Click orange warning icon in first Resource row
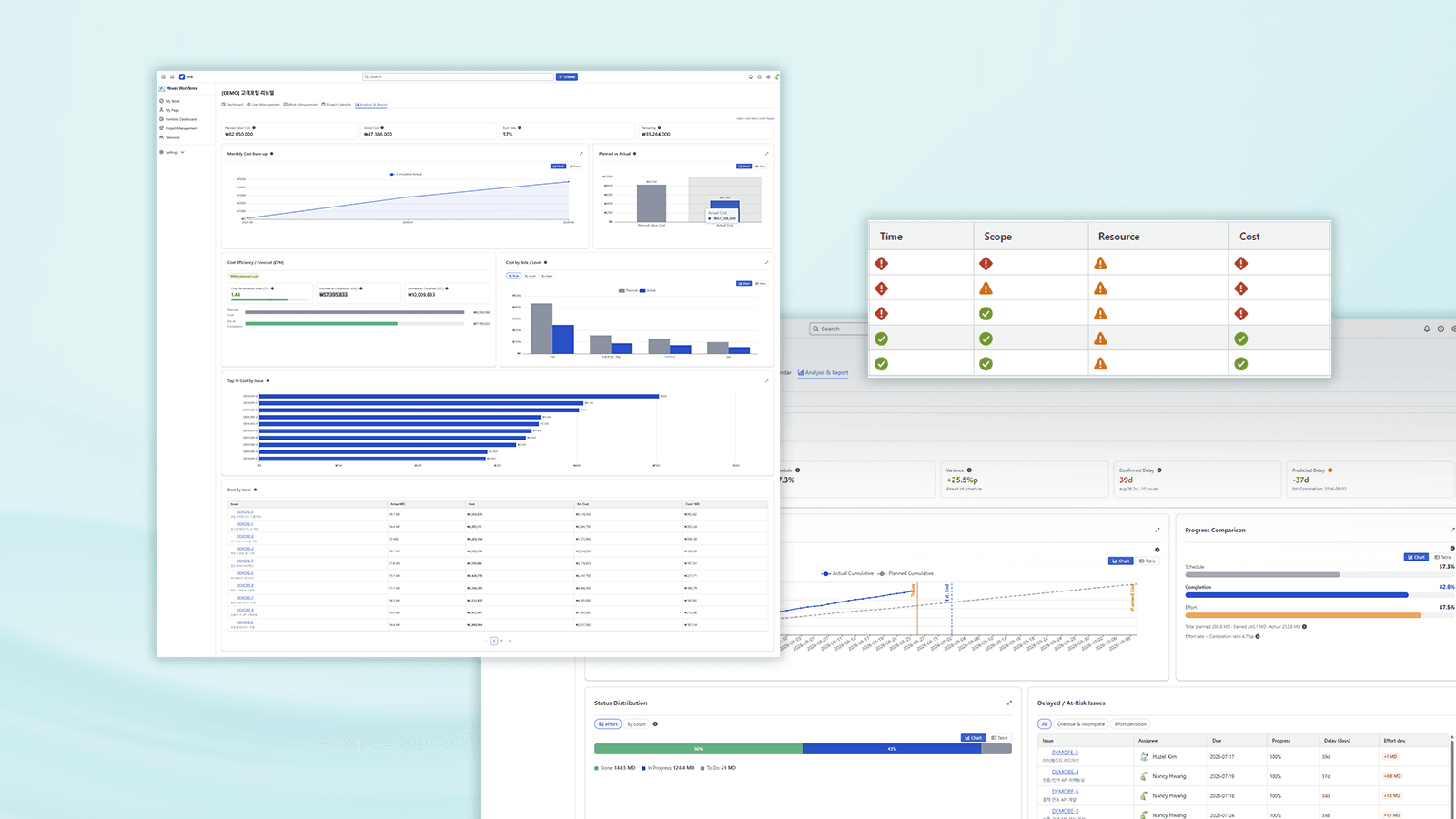 click(x=1100, y=263)
